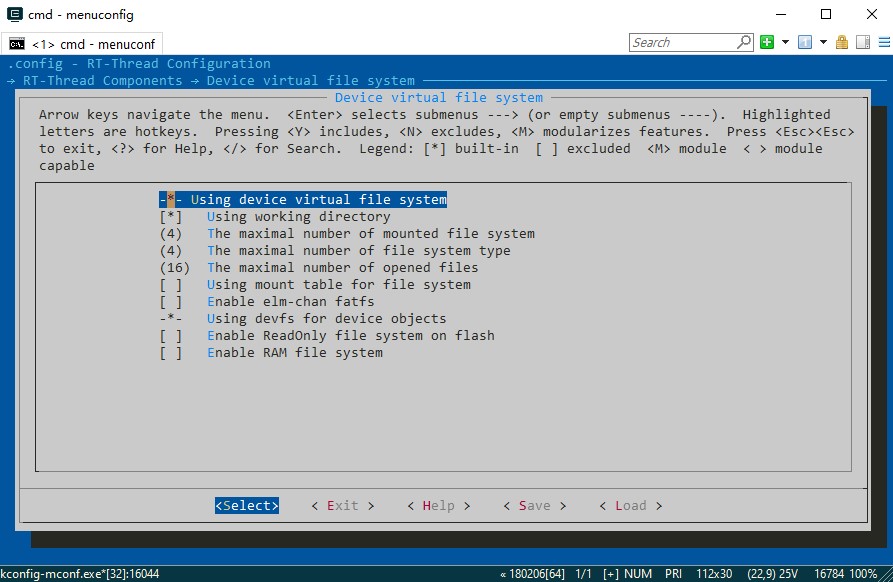893x582 pixels.
Task: Click the < Help > button
Action: 439,506
